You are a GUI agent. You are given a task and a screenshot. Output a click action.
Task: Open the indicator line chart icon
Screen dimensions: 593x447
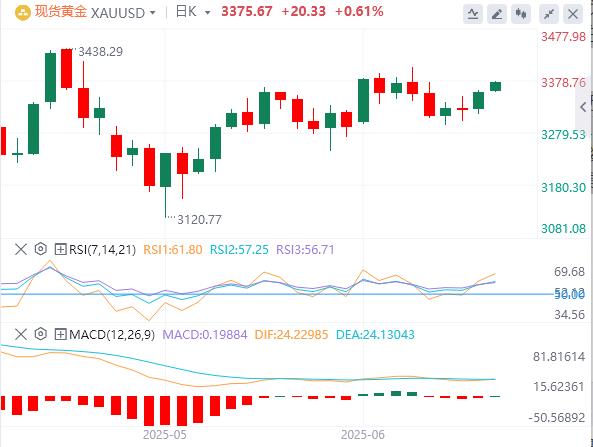click(473, 14)
